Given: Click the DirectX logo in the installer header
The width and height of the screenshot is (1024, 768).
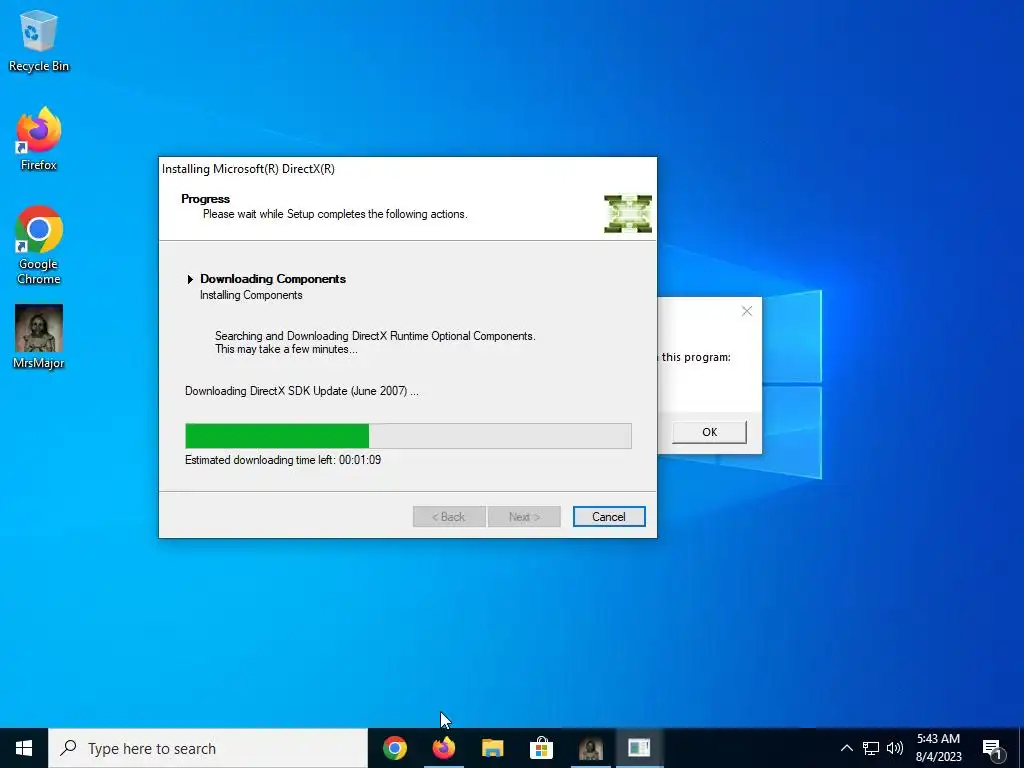Looking at the screenshot, I should click(x=628, y=214).
